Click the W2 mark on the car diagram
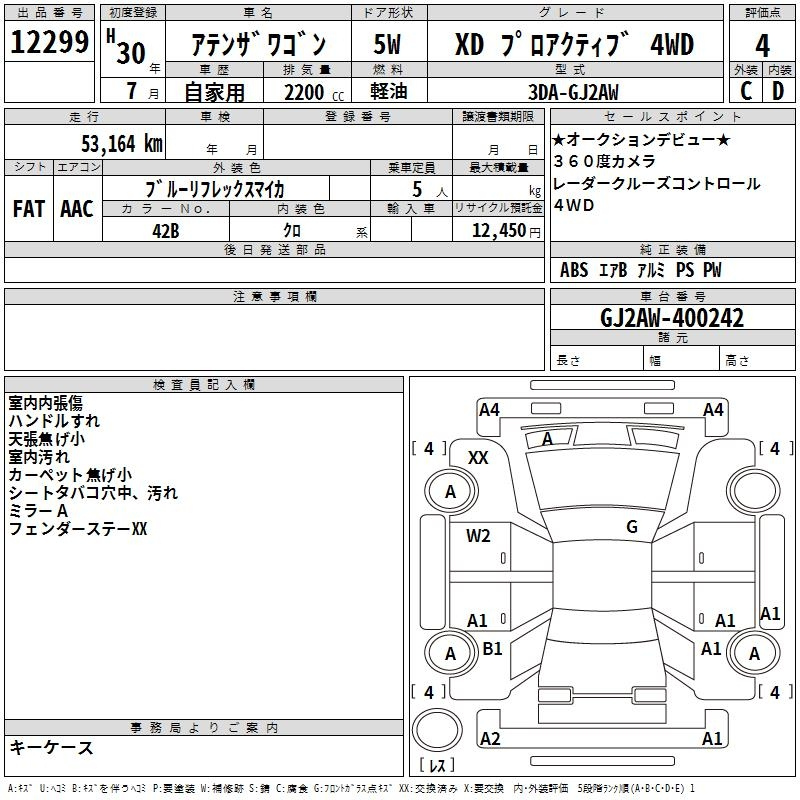The height and width of the screenshot is (800, 800). 478,536
